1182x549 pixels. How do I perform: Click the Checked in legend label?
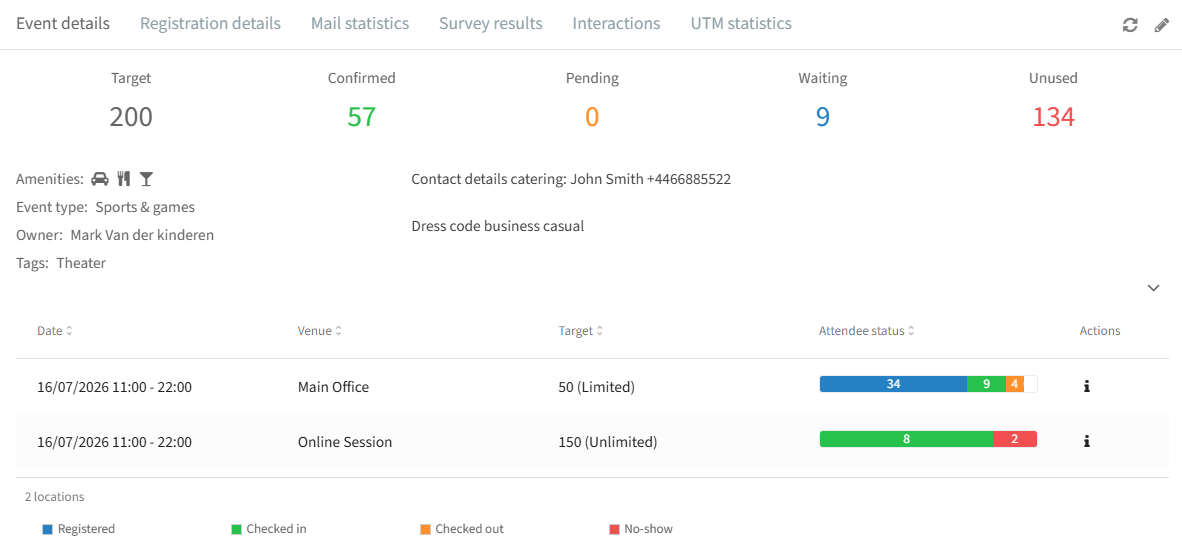[x=277, y=529]
